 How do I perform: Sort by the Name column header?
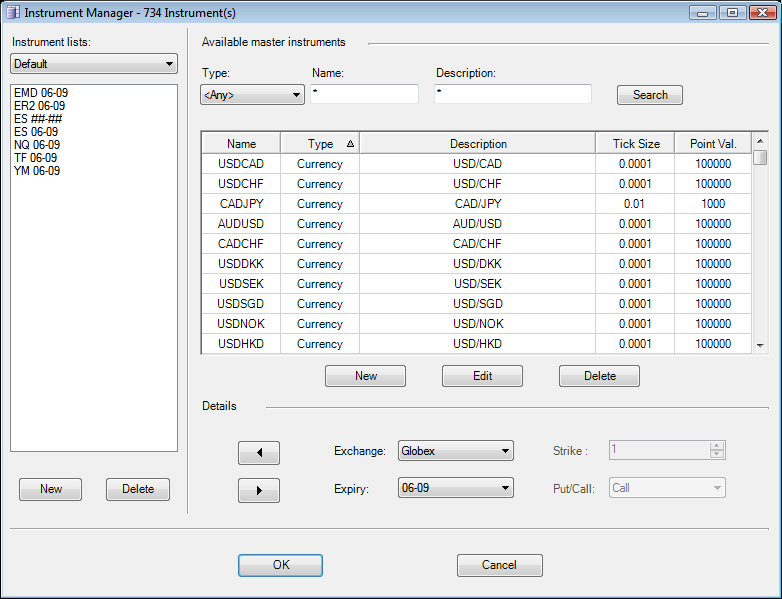[241, 144]
